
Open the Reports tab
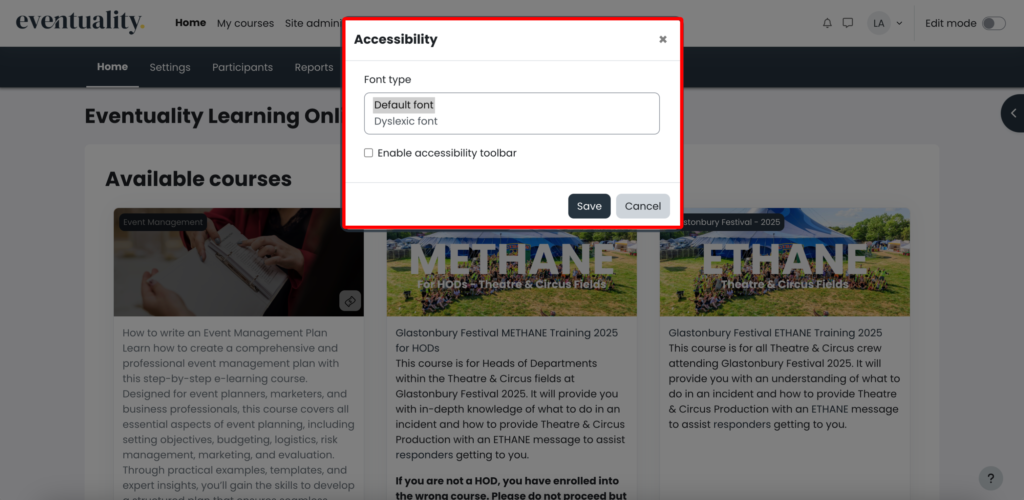tap(314, 67)
